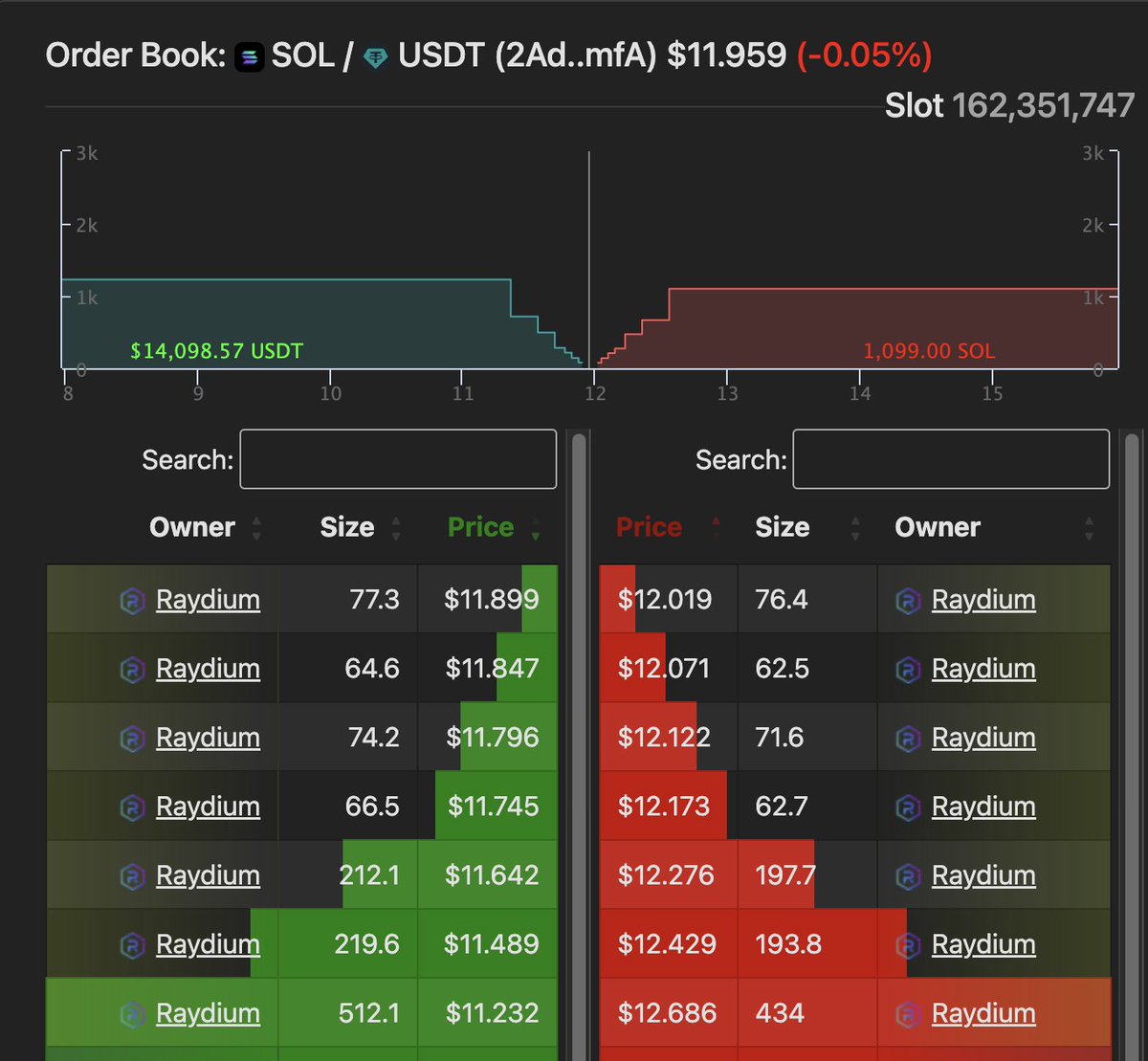Select the ask size 71.6 cell
1148x1061 pixels.
807,738
